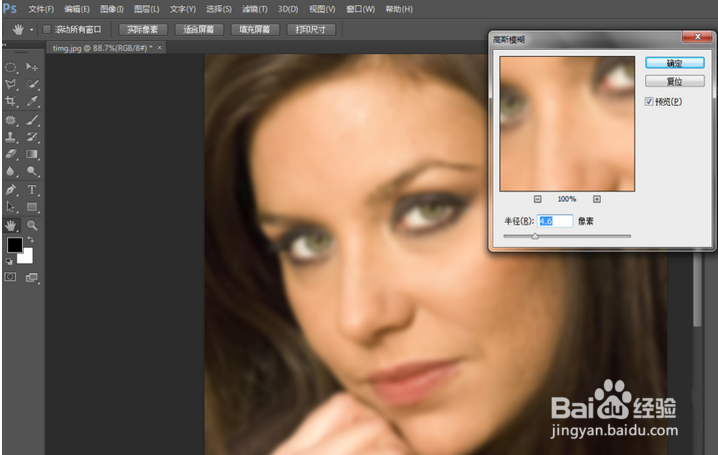
Task: Enable scroll all windows checkbox
Action: [47, 29]
